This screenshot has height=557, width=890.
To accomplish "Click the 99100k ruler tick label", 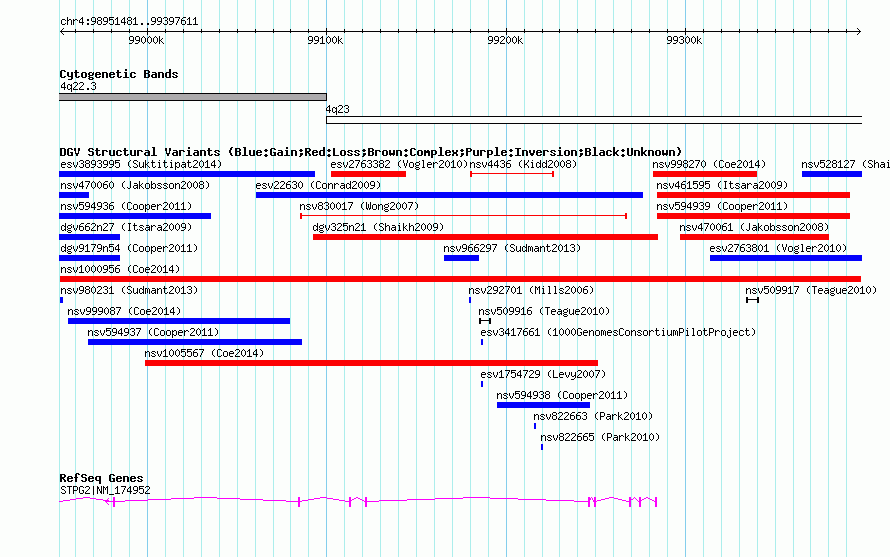I will point(325,40).
